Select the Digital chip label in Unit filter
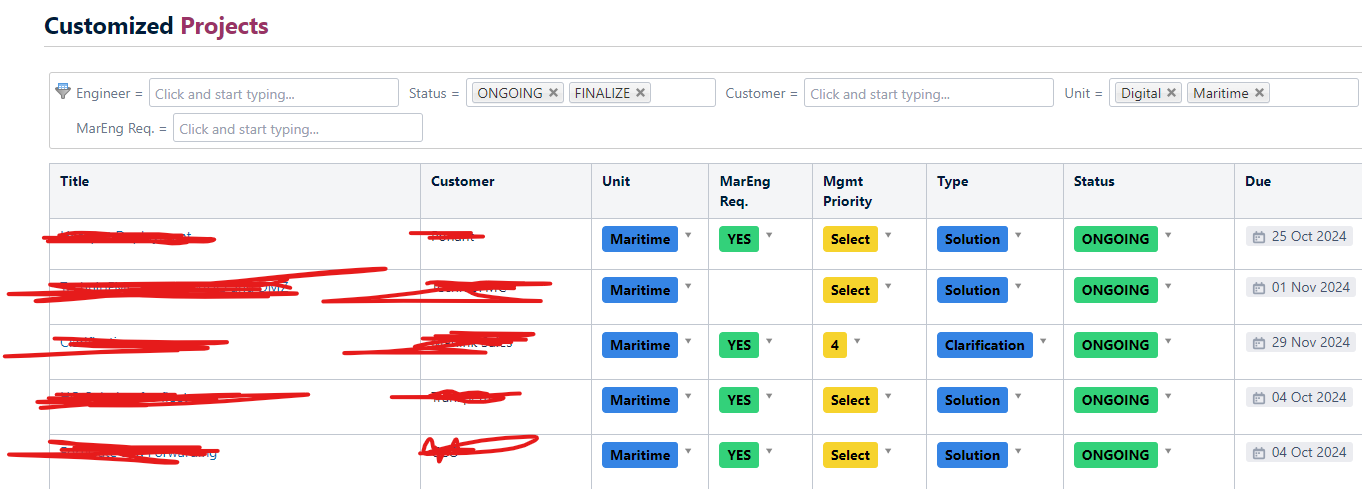This screenshot has width=1362, height=489. 1141,93
